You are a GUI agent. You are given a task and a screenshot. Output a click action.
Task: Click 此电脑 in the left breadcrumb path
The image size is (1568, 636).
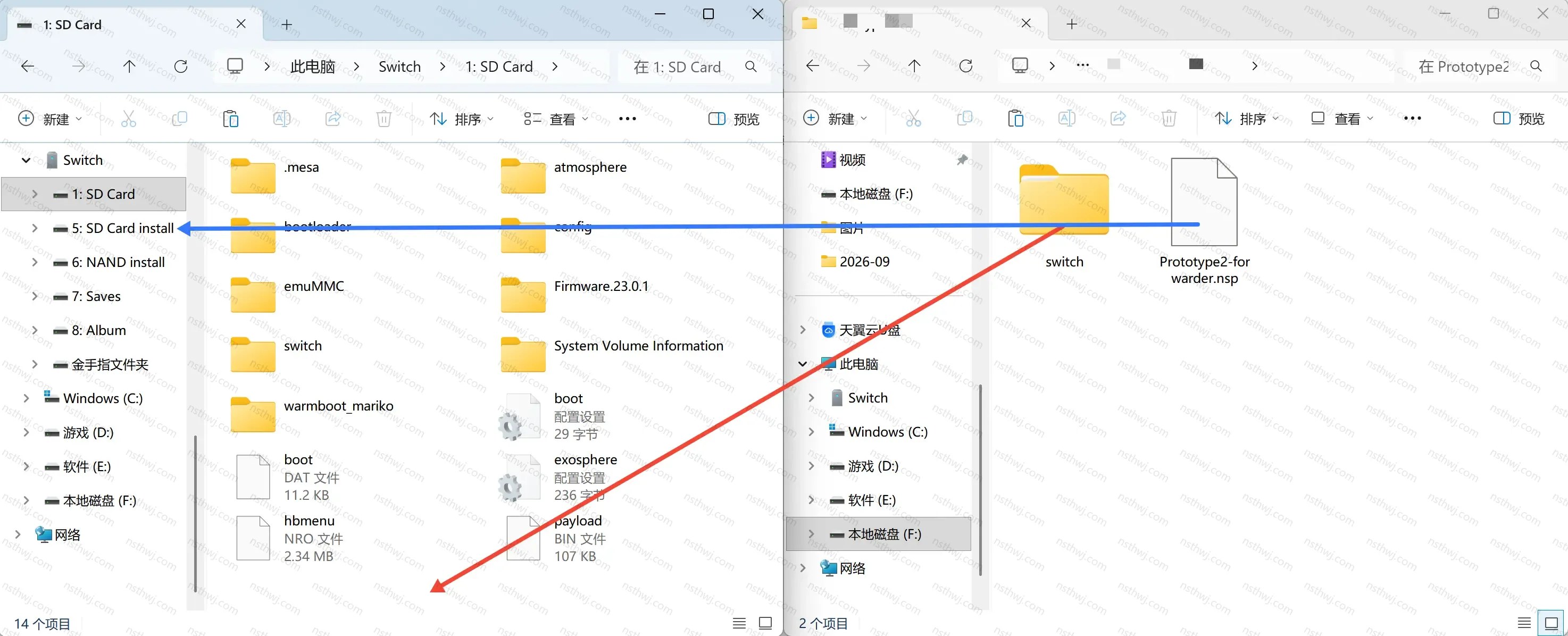(x=312, y=66)
